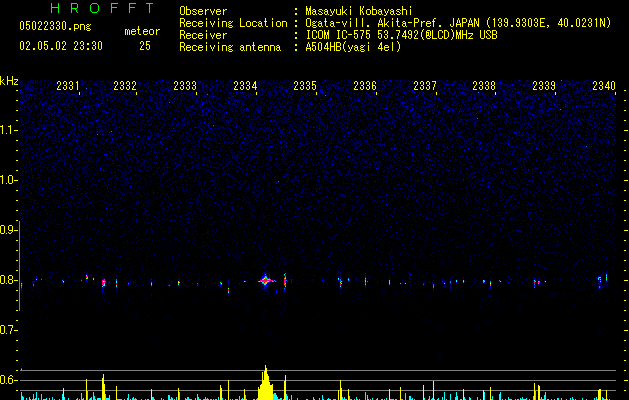The width and height of the screenshot is (629, 400).
Task: Click the HROFFT title text
Action: [102, 8]
